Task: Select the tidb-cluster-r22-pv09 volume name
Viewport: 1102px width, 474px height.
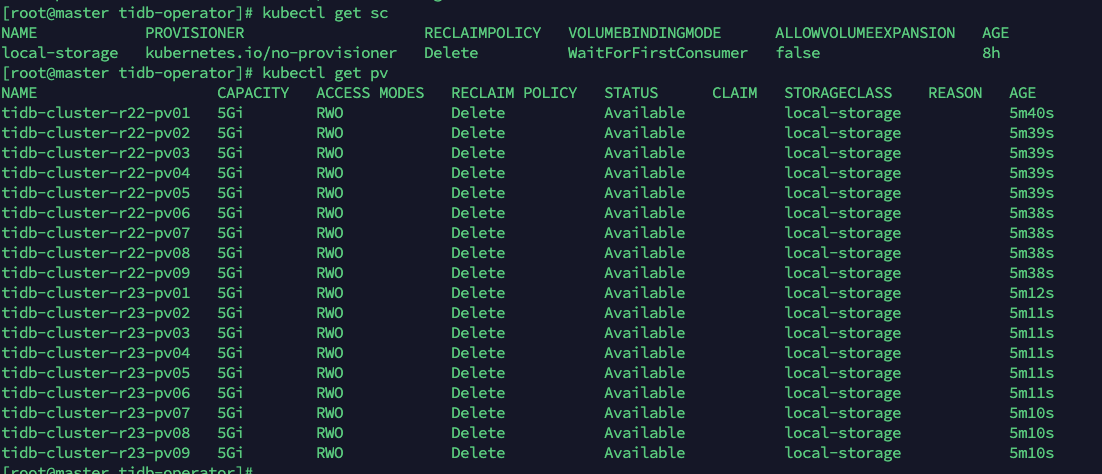Action: click(x=96, y=273)
